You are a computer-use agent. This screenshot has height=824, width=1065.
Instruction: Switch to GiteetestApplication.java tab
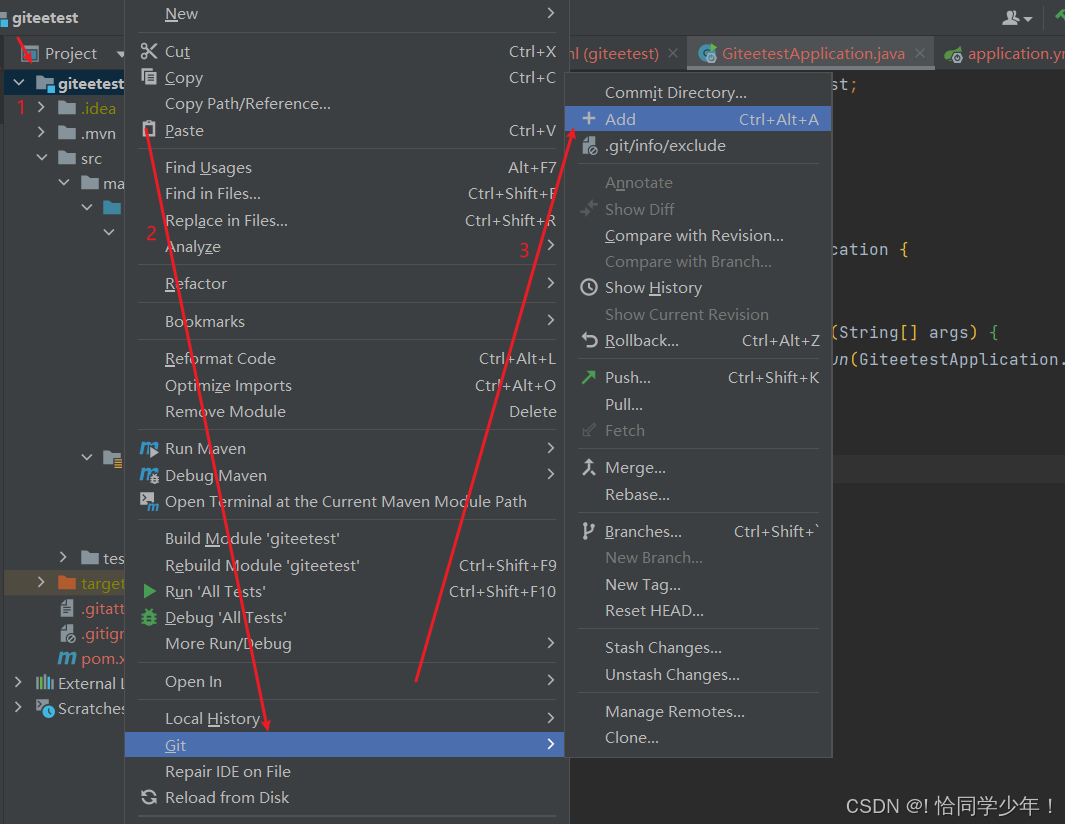click(x=812, y=53)
